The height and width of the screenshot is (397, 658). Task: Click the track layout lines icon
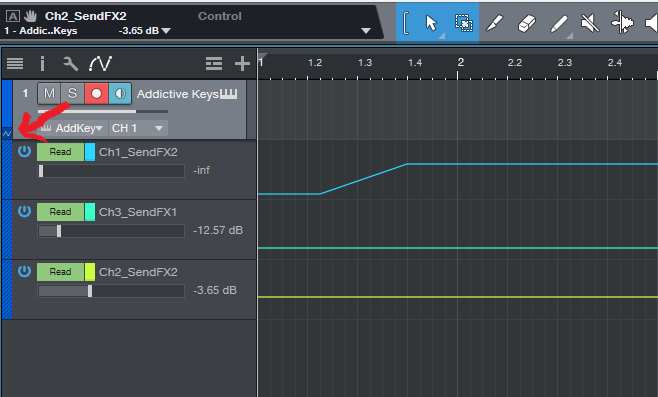tap(214, 64)
